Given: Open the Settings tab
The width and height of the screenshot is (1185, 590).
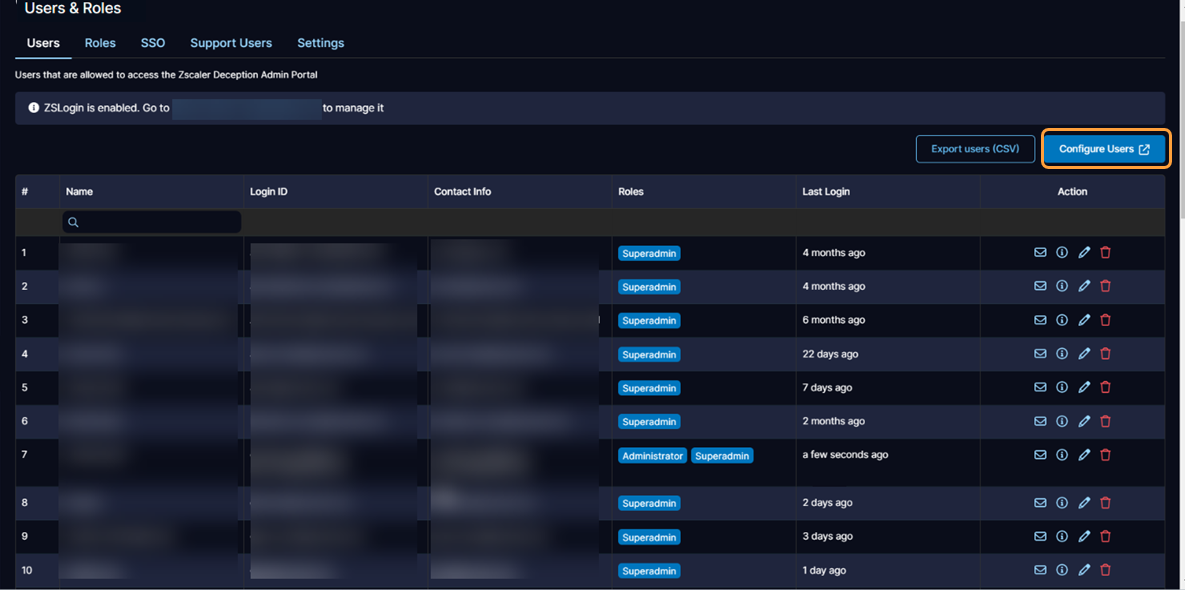Looking at the screenshot, I should (320, 43).
